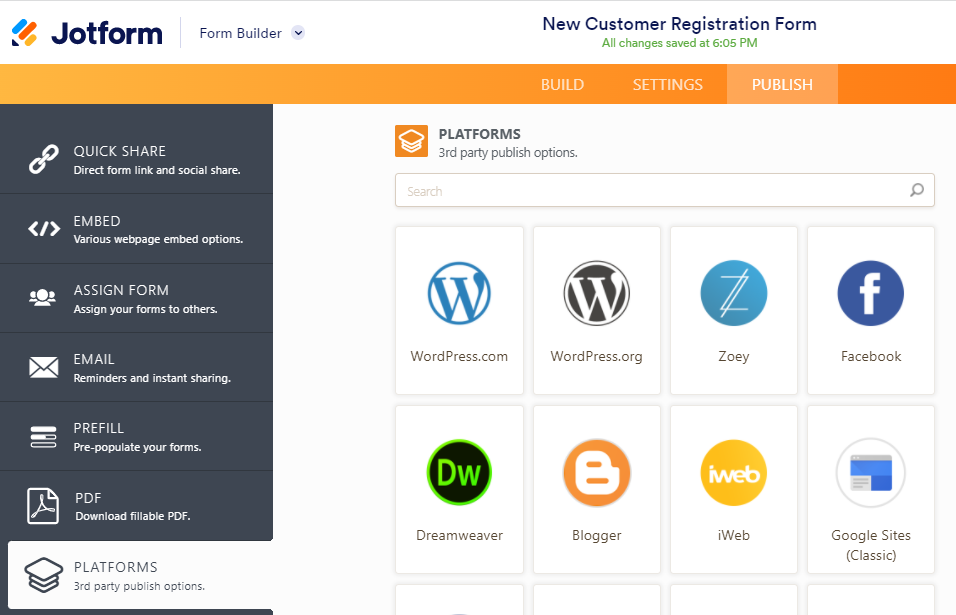Screen dimensions: 956x615
Task: Open PDF menu item
Action: [x=137, y=506]
